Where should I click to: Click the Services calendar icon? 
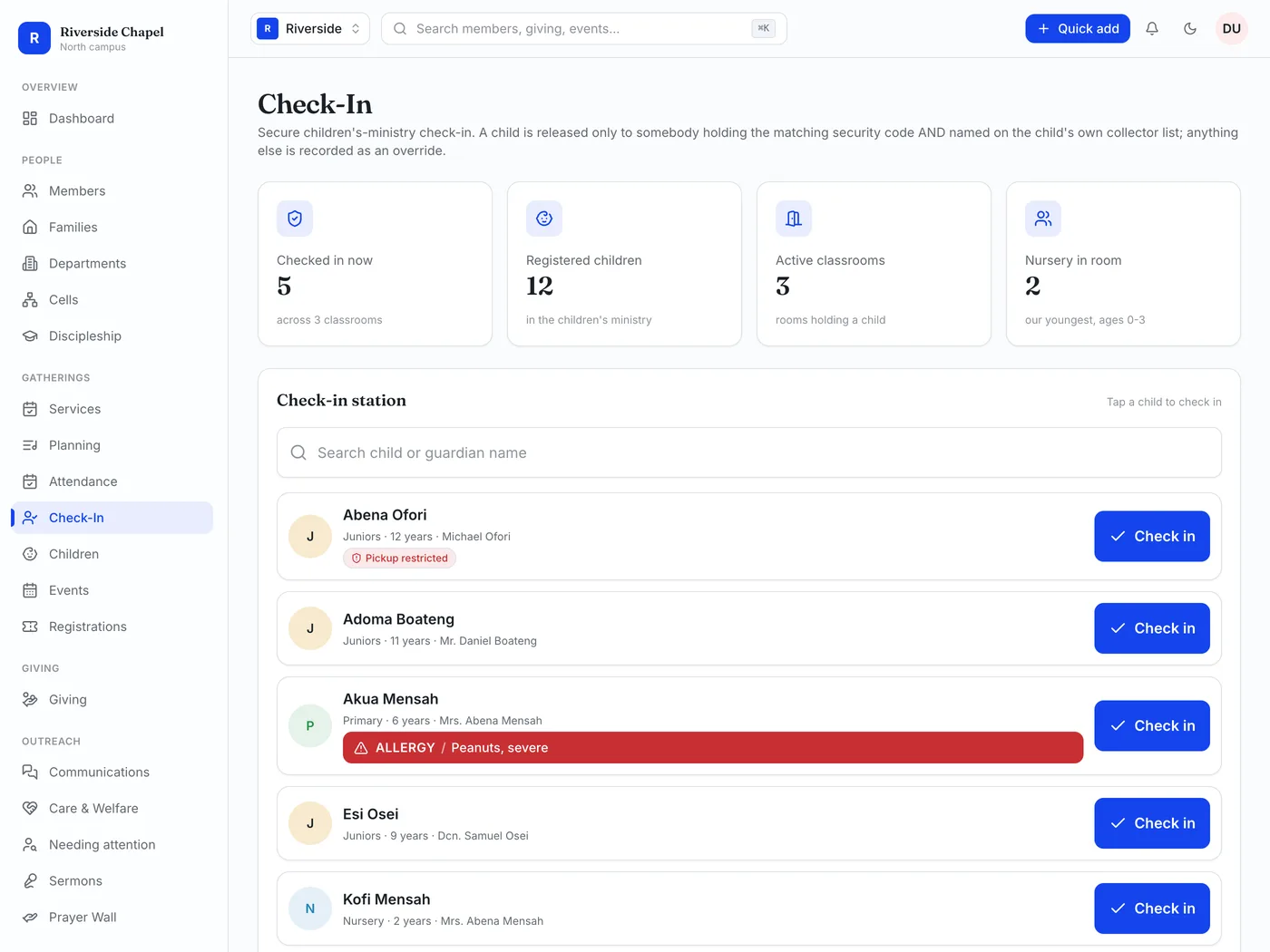[30, 409]
